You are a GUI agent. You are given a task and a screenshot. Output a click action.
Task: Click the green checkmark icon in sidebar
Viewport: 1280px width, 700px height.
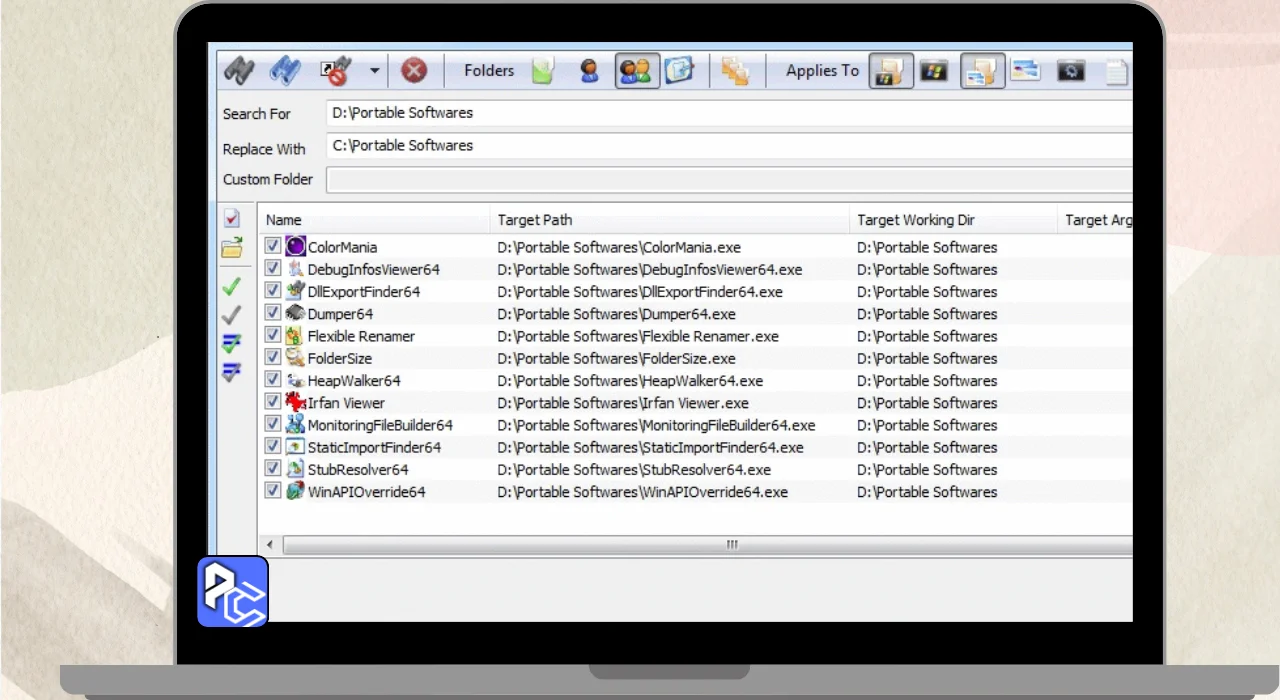(x=232, y=287)
